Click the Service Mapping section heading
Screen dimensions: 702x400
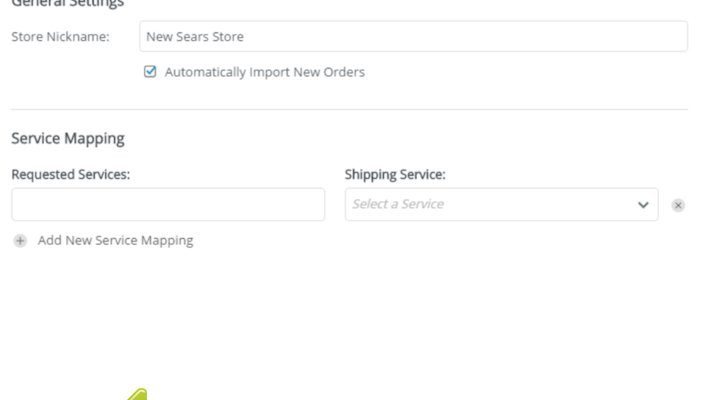coord(68,138)
